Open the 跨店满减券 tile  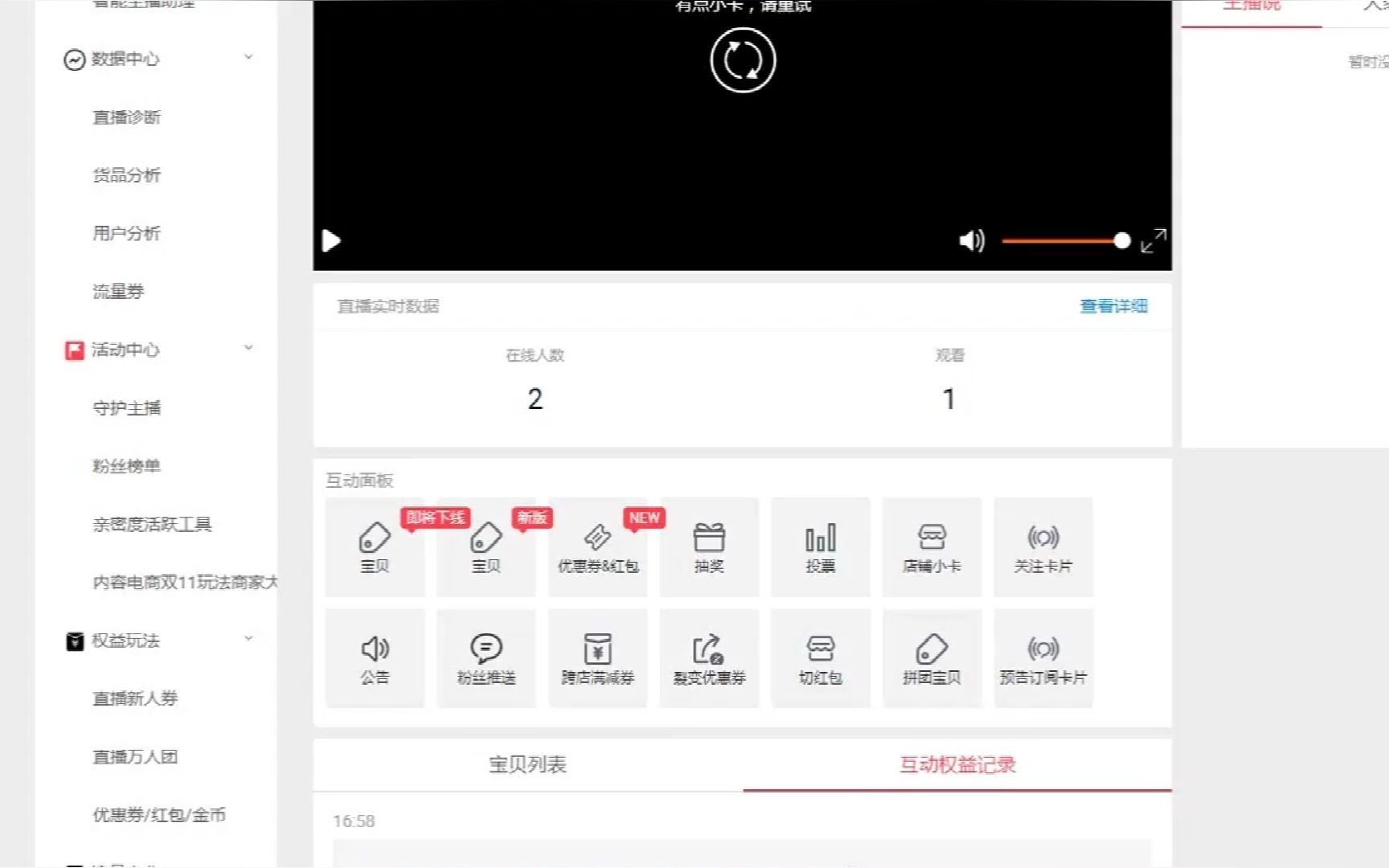tap(597, 658)
